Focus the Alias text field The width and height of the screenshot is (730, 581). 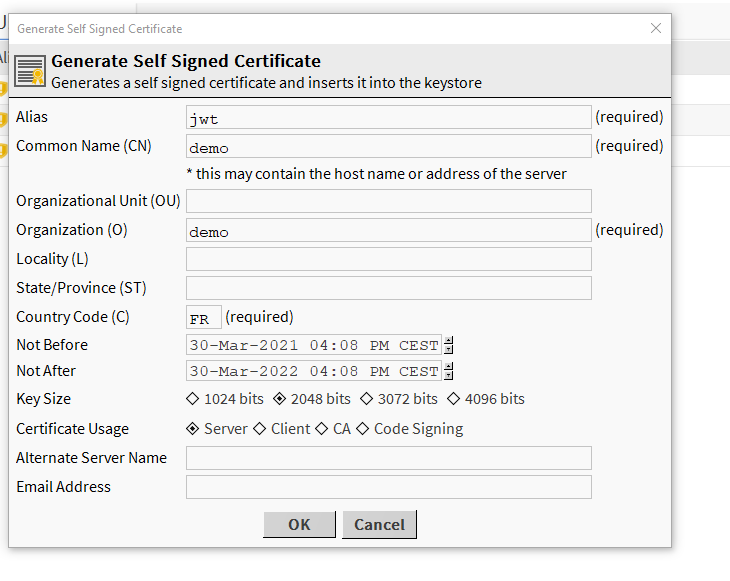pos(388,118)
